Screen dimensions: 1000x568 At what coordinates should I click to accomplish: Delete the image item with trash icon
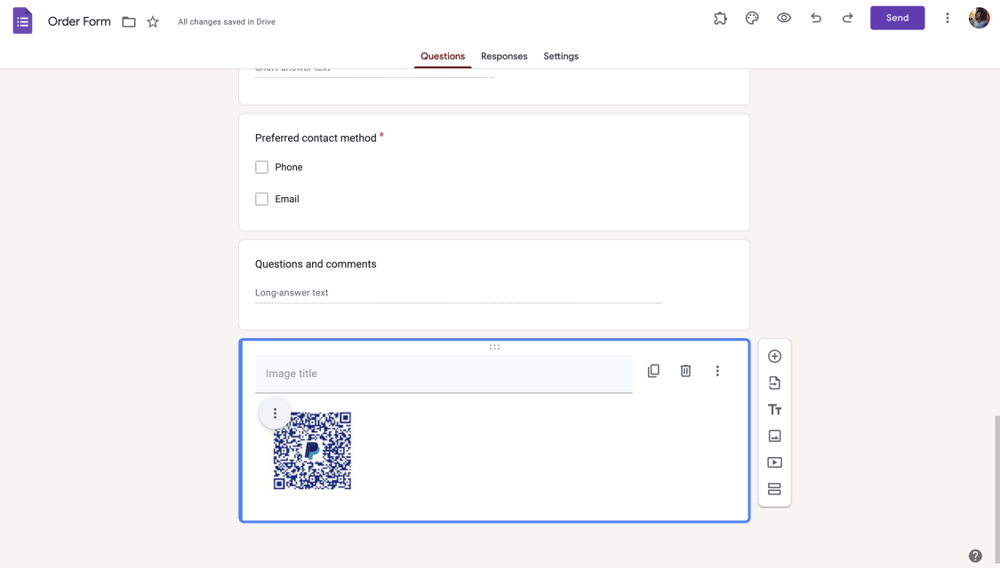point(685,371)
